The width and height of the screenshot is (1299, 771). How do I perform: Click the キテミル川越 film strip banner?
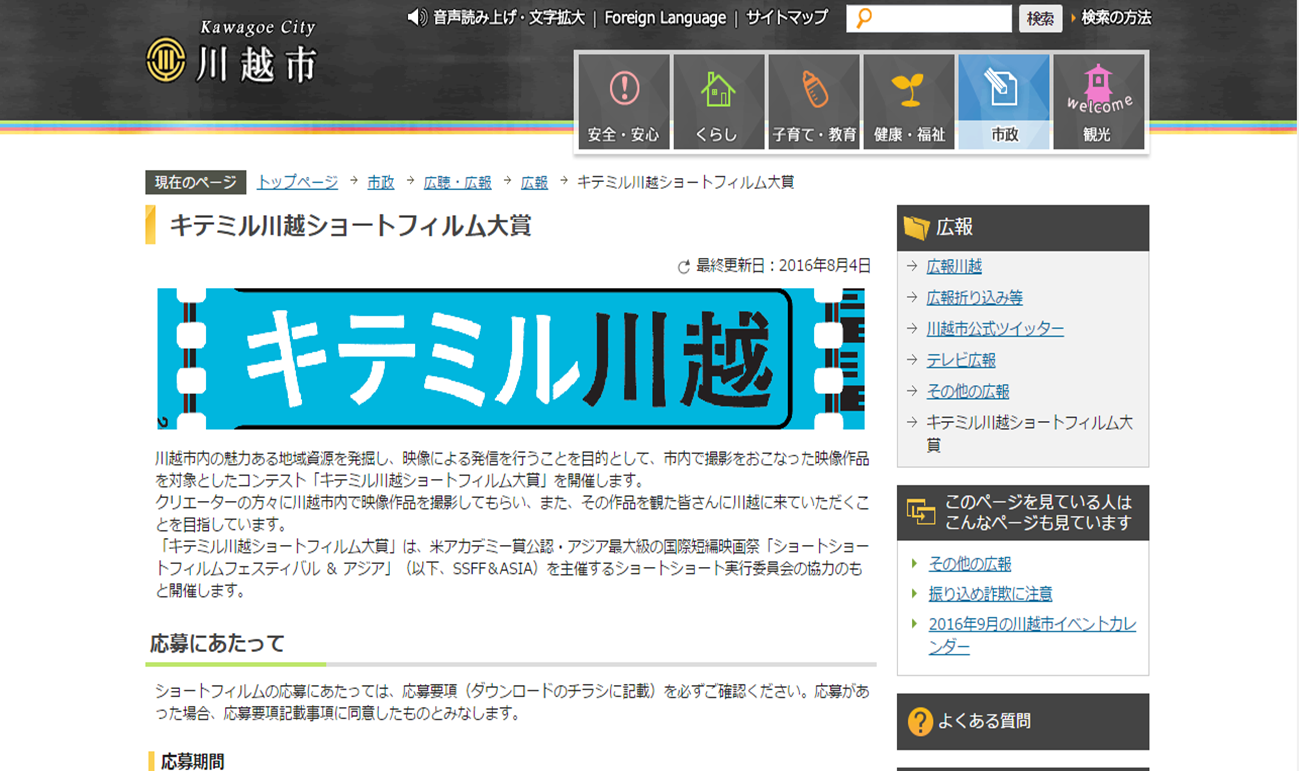tap(510, 358)
